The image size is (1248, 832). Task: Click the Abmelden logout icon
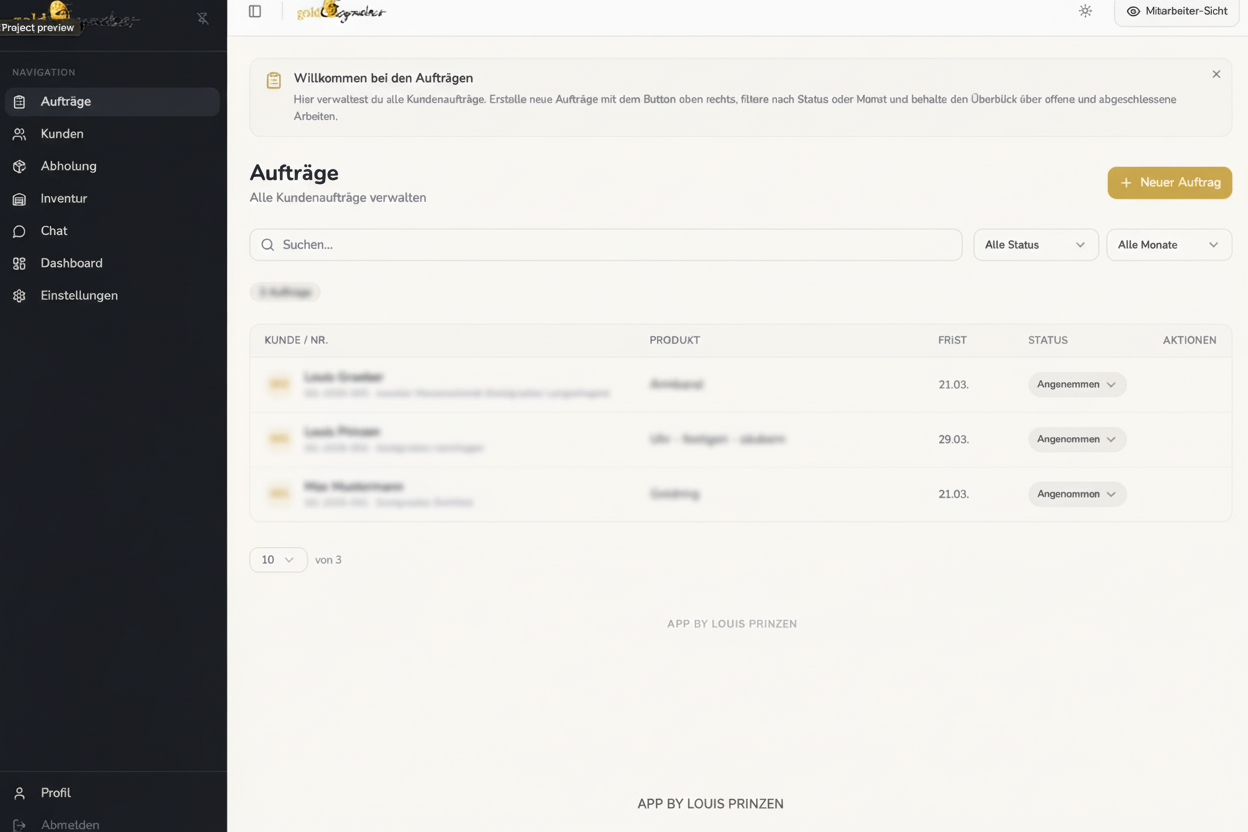point(19,825)
